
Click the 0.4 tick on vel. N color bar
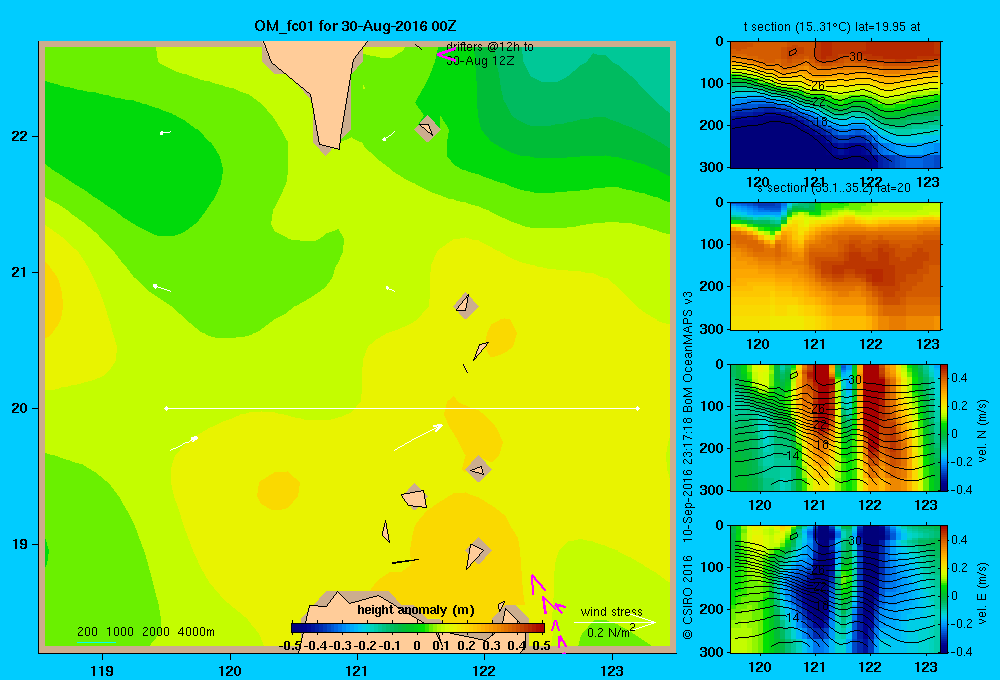click(x=959, y=378)
